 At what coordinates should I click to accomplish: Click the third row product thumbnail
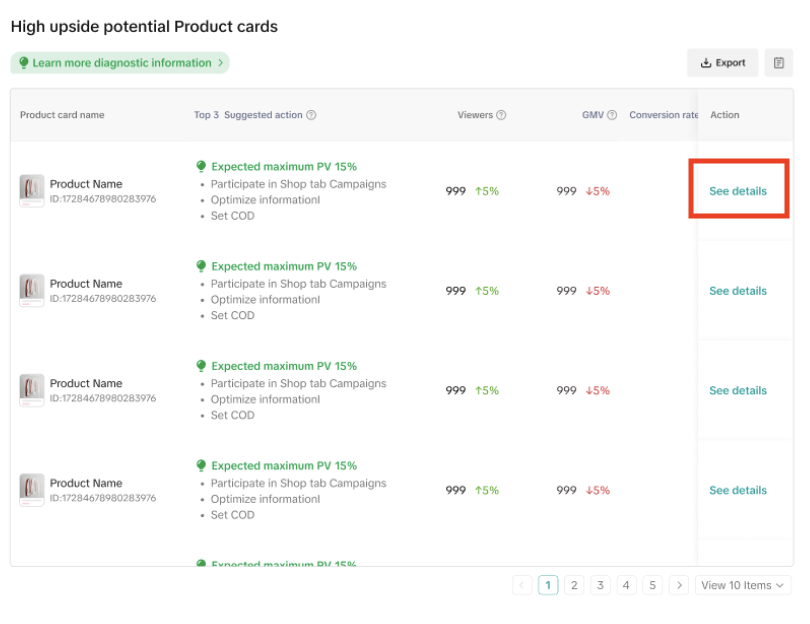point(32,390)
